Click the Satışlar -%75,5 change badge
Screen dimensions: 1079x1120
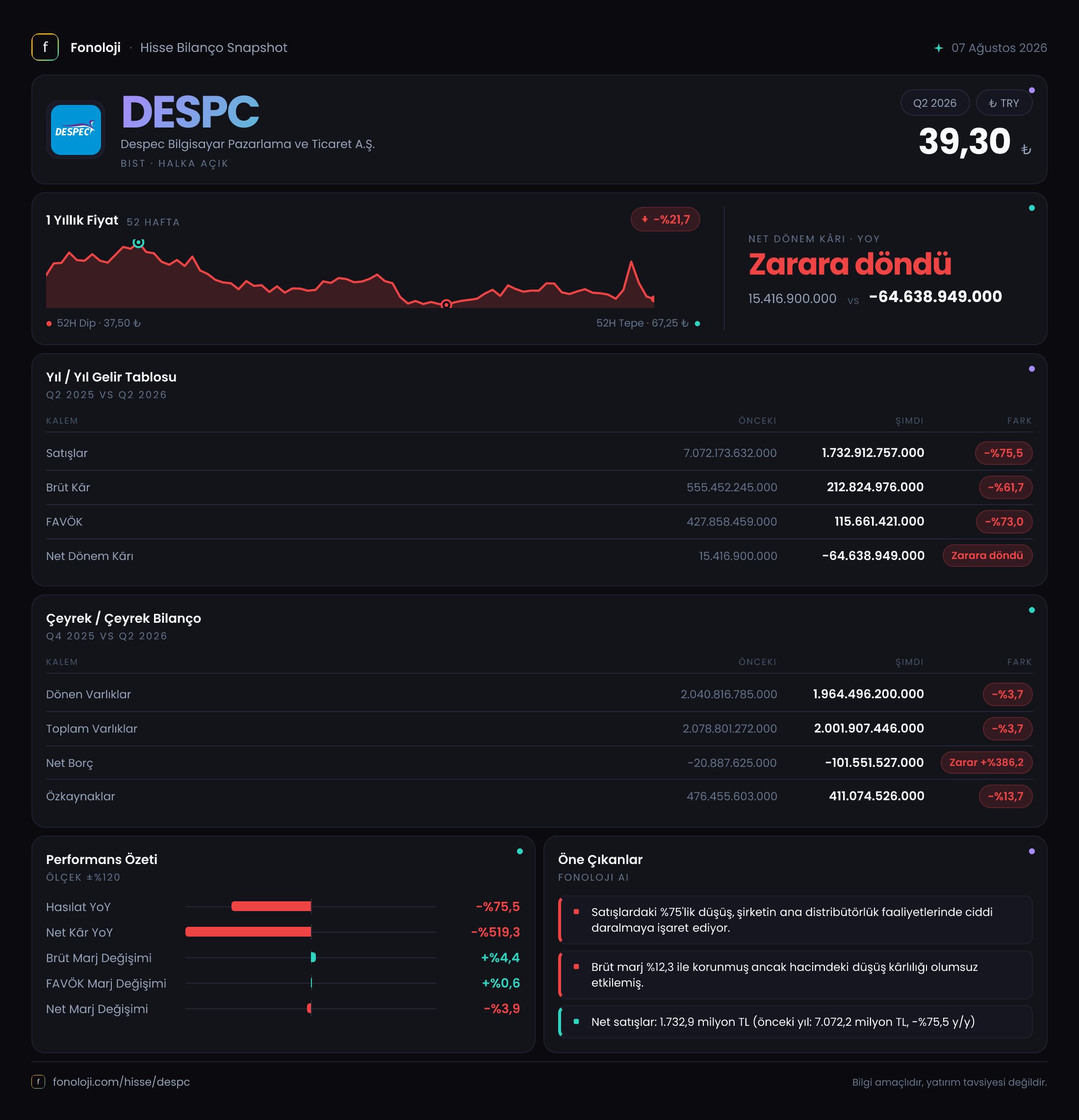tap(1003, 453)
